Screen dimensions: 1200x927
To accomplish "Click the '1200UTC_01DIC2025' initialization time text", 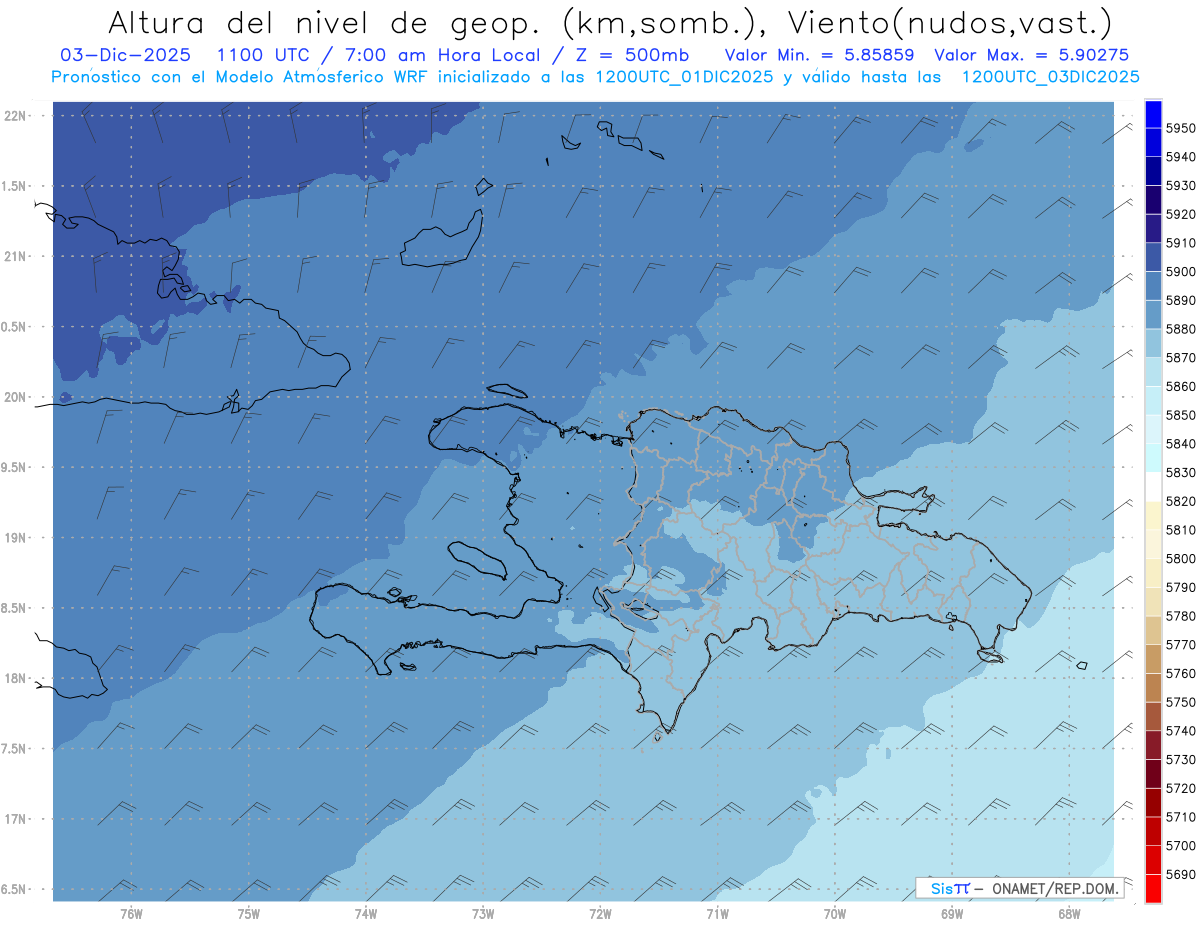I will [685, 76].
